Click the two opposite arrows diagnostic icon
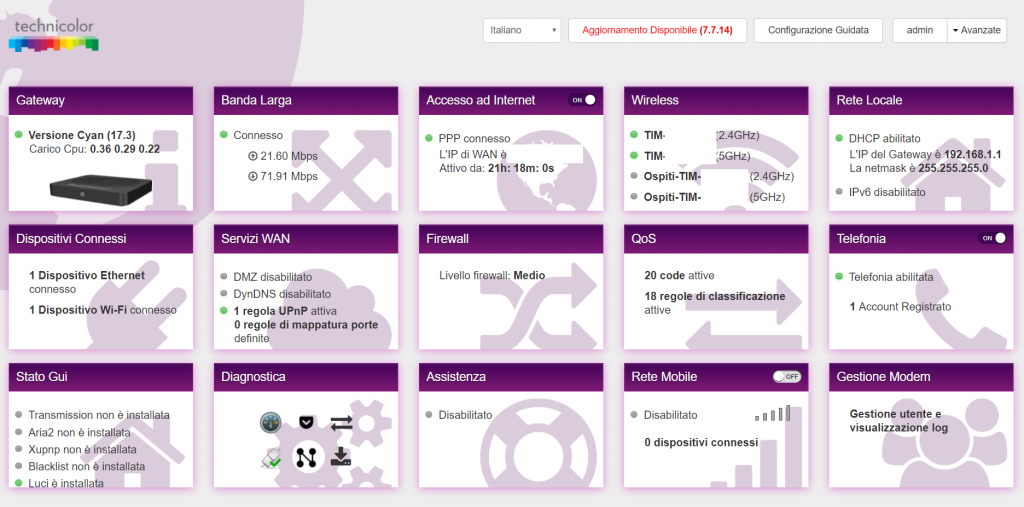Screen dimensions: 1024x507 click(x=341, y=423)
